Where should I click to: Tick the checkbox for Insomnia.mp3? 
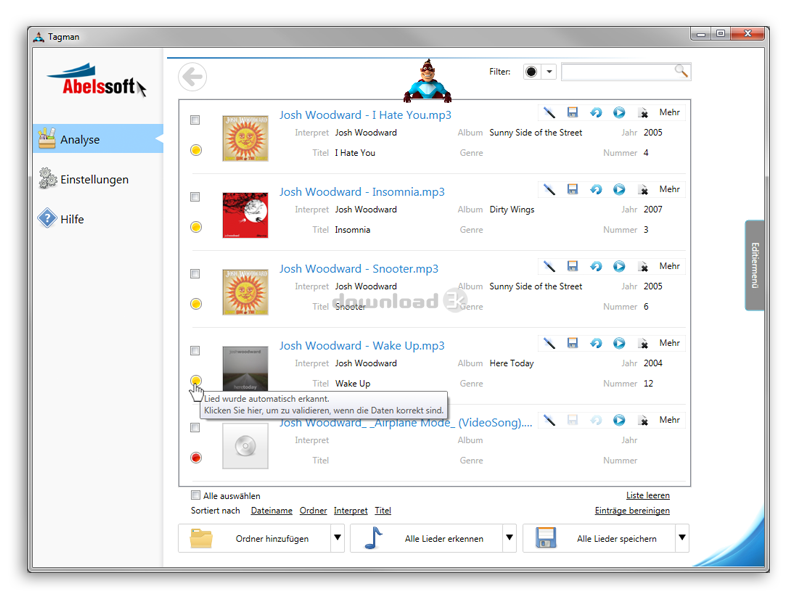click(195, 197)
